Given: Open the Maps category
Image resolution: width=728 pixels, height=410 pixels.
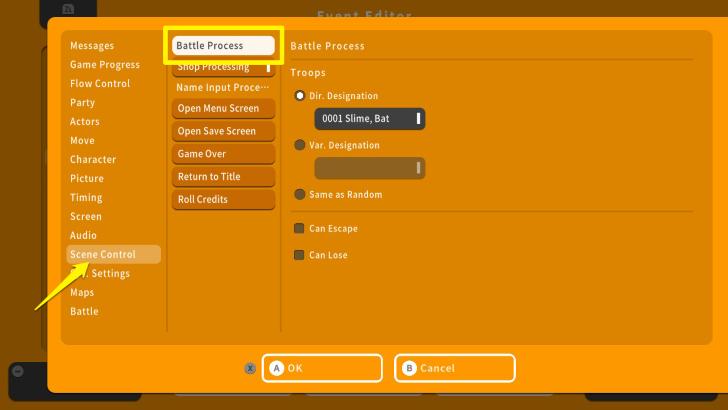Looking at the screenshot, I should [82, 293].
